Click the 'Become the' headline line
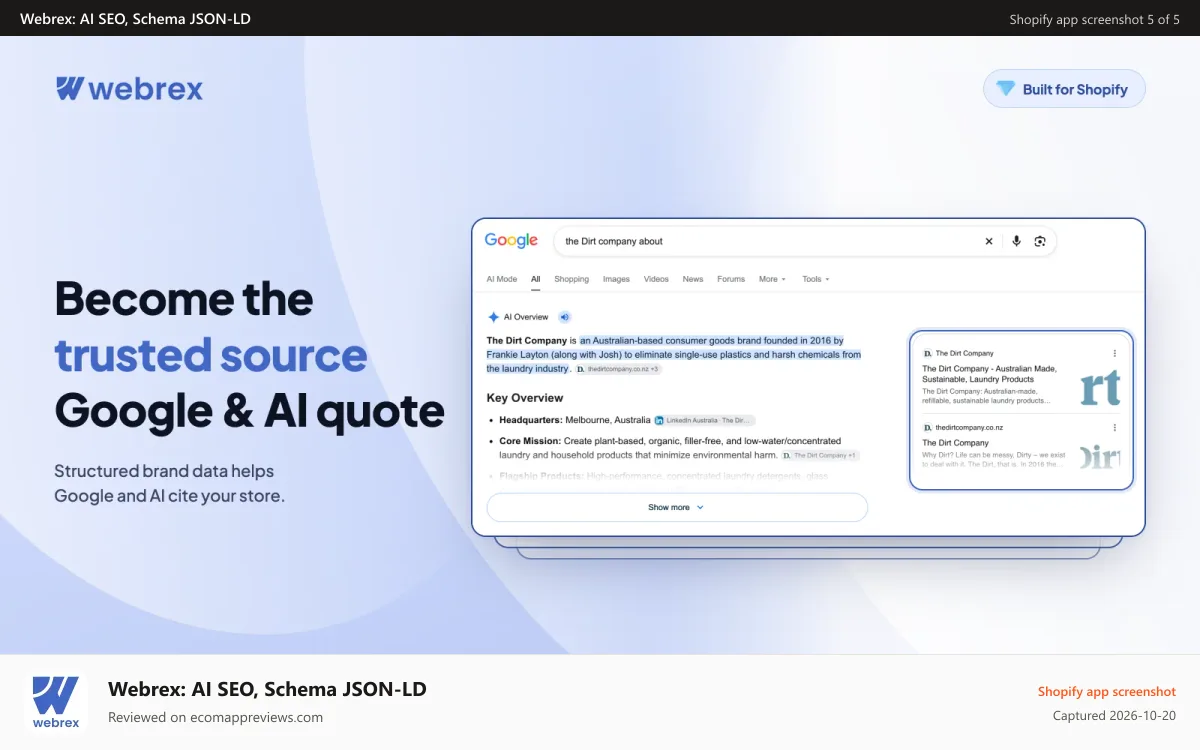The width and height of the screenshot is (1200, 750). pos(184,299)
